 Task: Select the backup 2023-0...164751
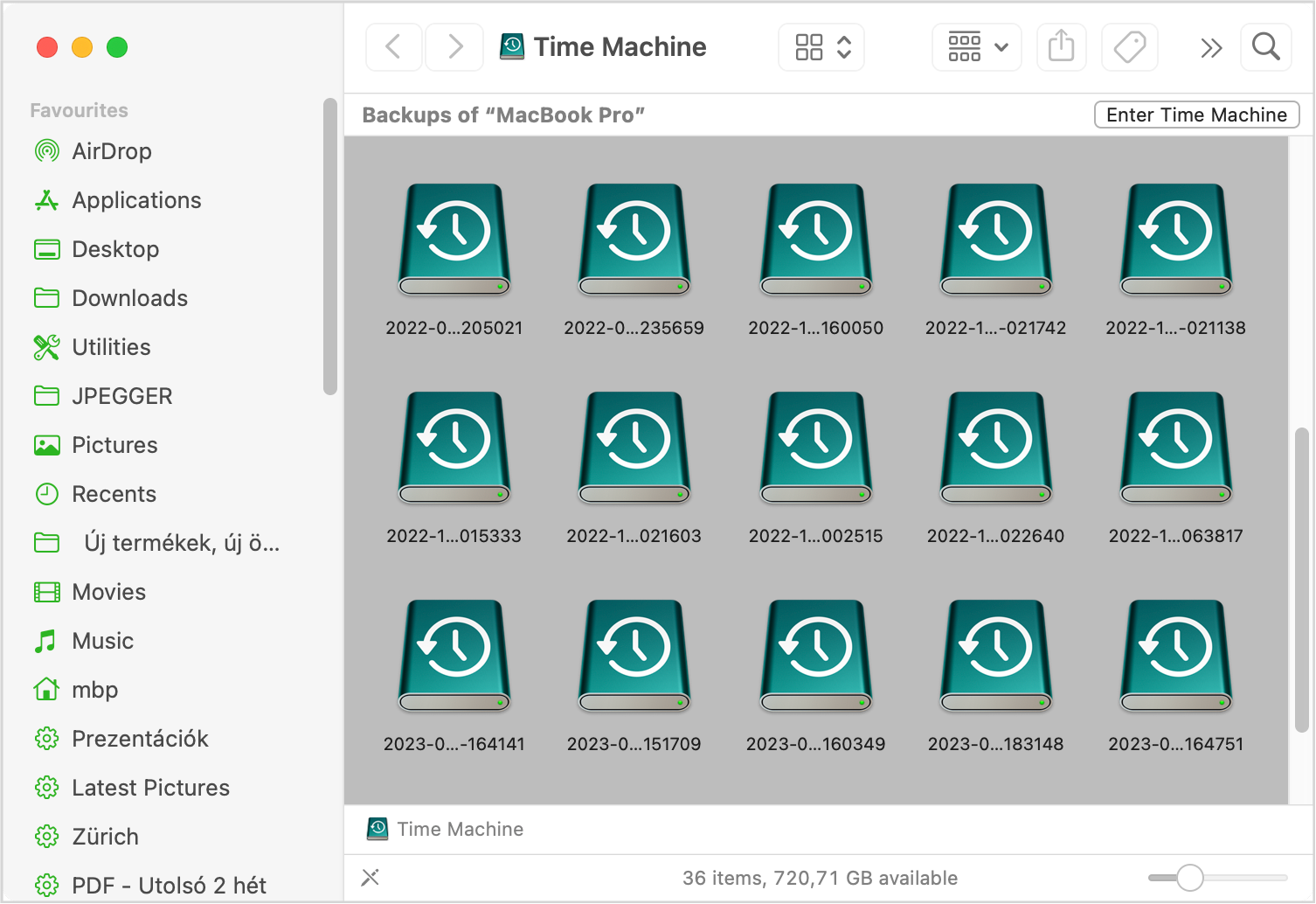(1175, 657)
